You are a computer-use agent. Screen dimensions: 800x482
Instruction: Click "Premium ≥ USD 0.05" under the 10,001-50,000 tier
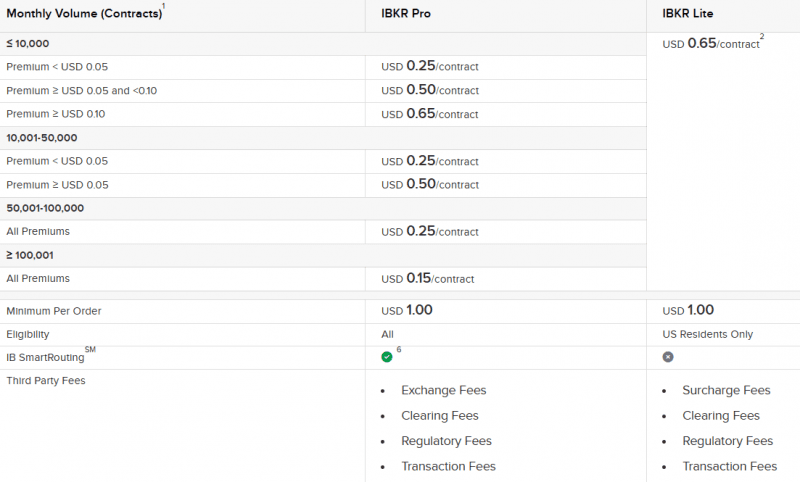tap(57, 185)
